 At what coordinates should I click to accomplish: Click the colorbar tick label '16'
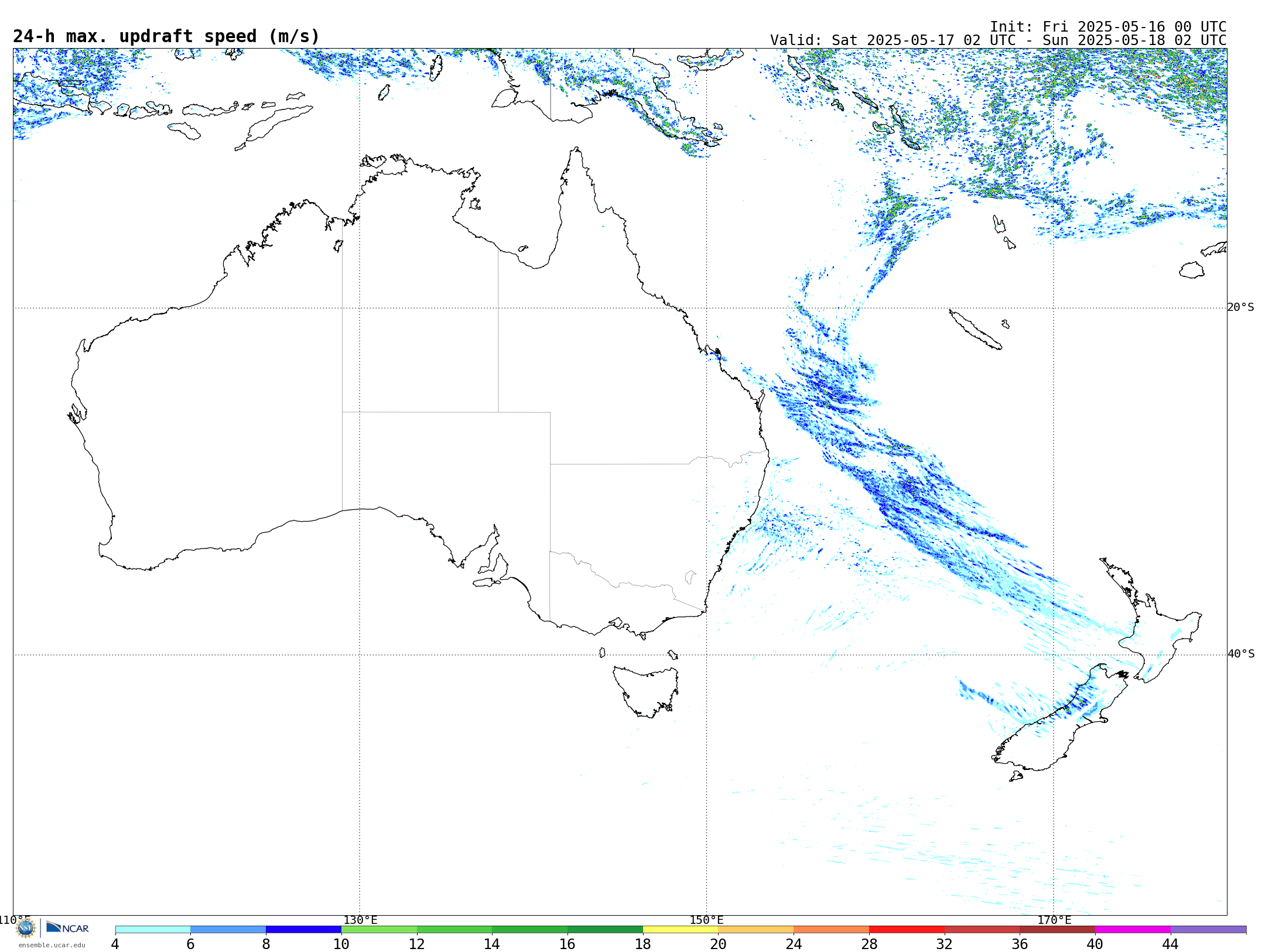click(x=567, y=944)
